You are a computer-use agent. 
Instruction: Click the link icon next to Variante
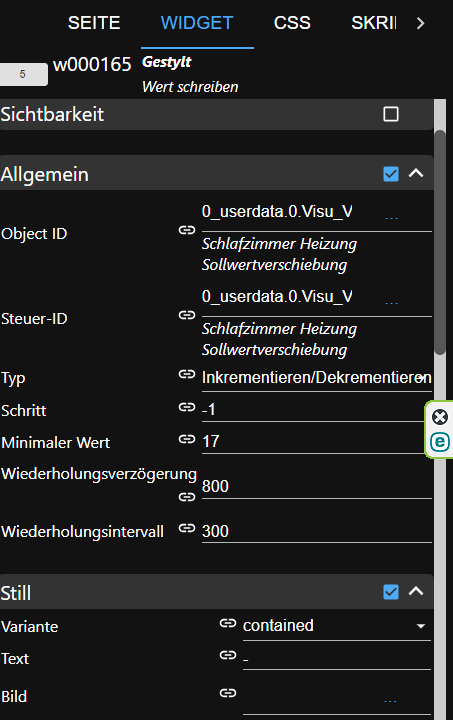click(228, 623)
